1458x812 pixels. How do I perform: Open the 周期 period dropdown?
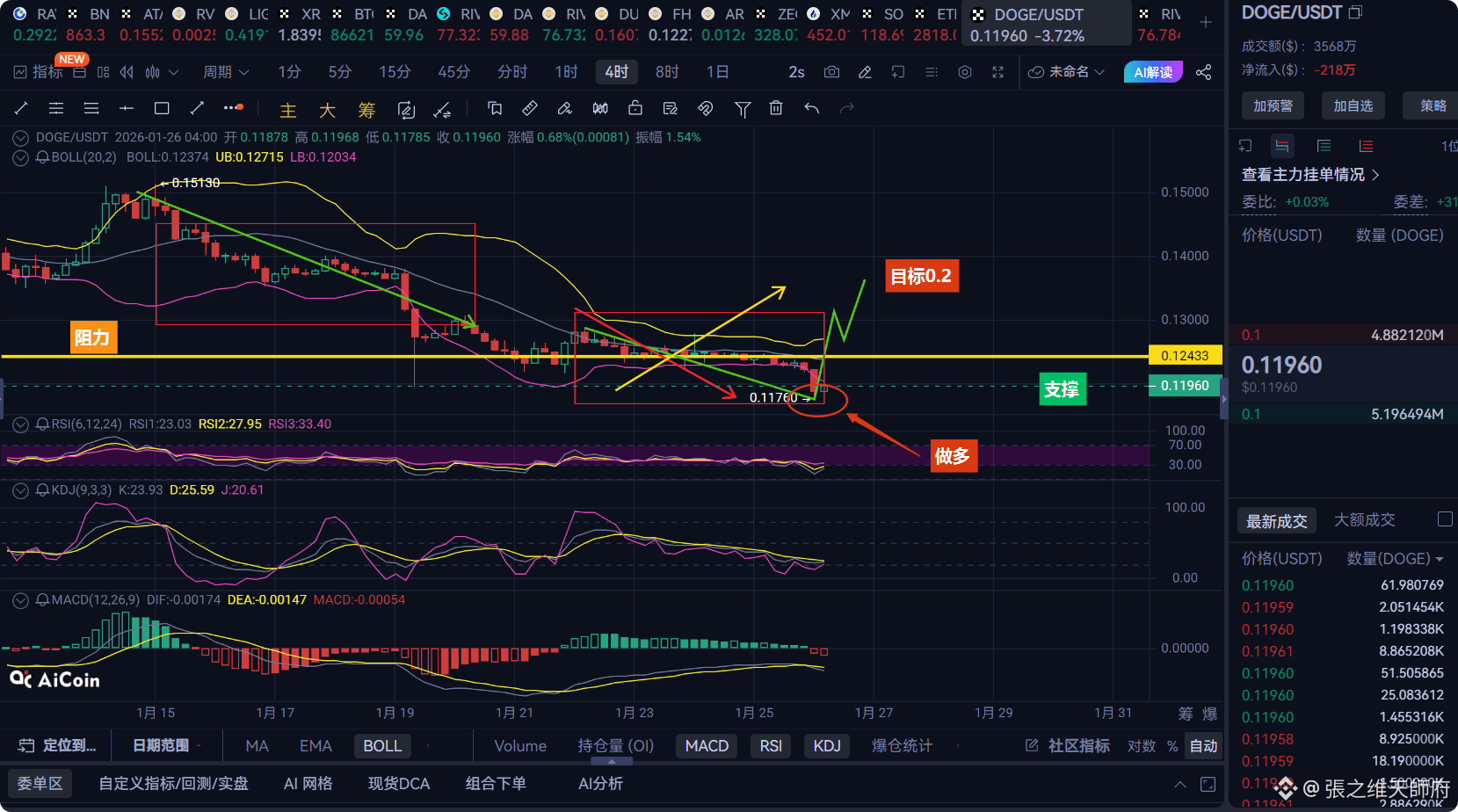pos(226,72)
